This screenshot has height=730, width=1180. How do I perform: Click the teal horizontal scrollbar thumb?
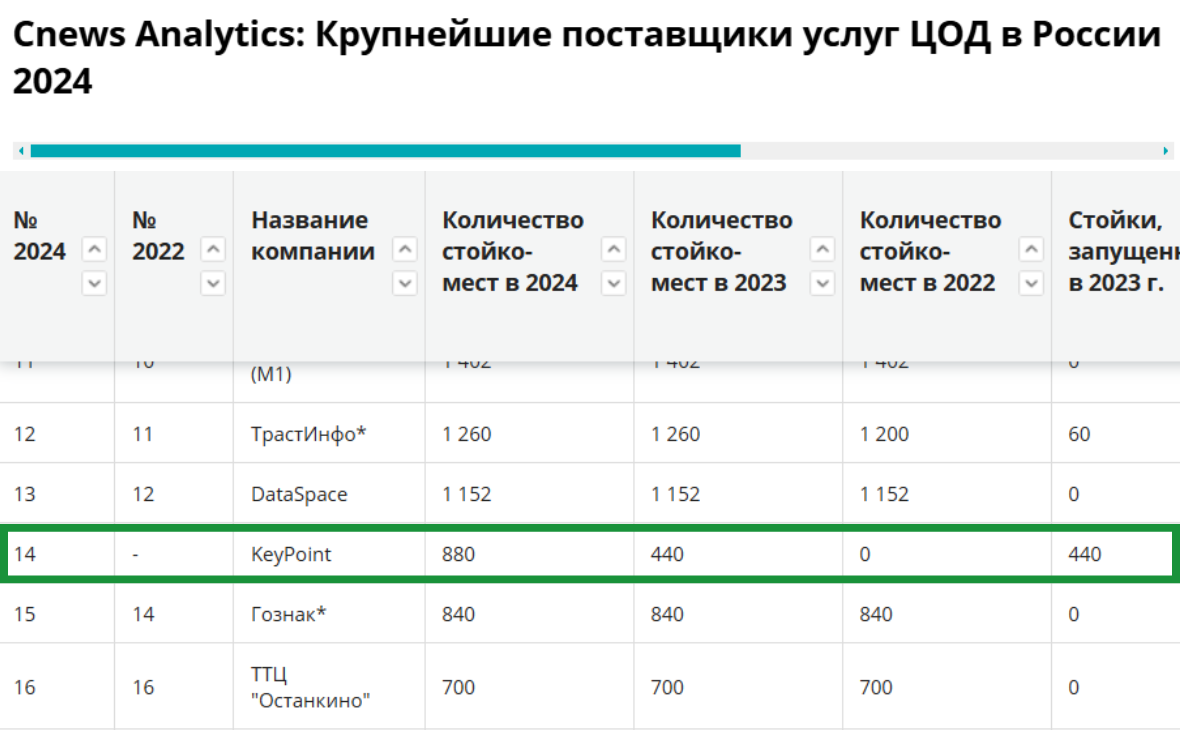click(385, 151)
